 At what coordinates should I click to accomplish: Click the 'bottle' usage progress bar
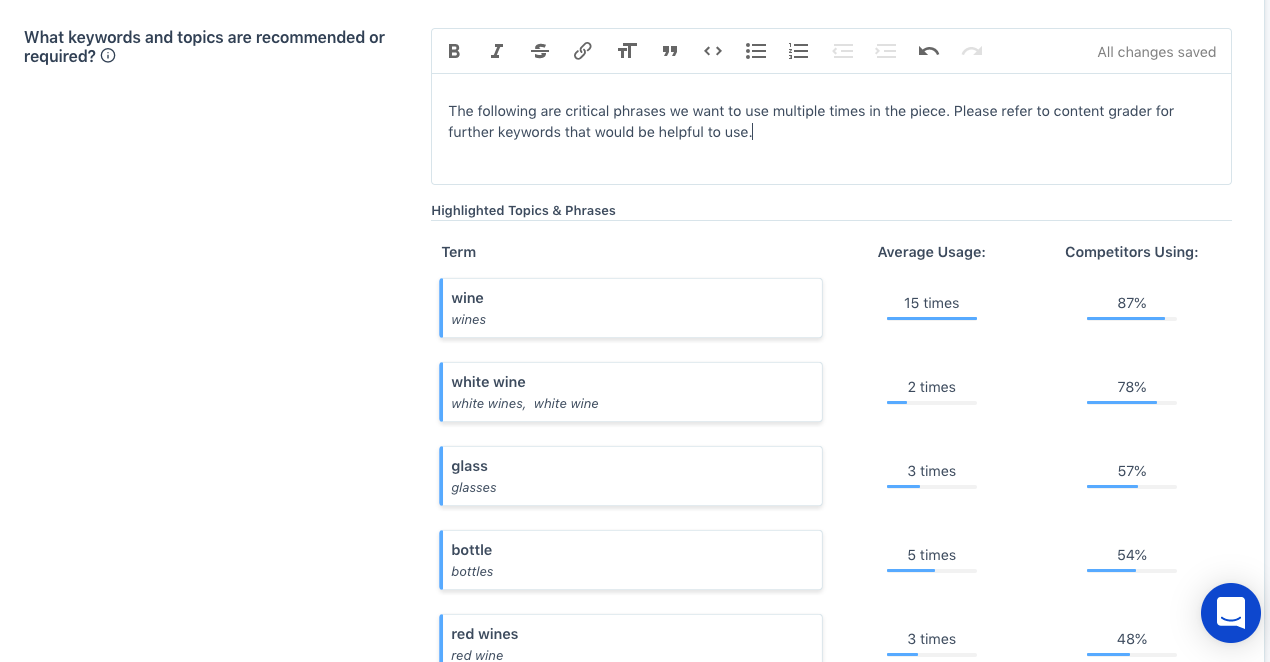coord(931,571)
